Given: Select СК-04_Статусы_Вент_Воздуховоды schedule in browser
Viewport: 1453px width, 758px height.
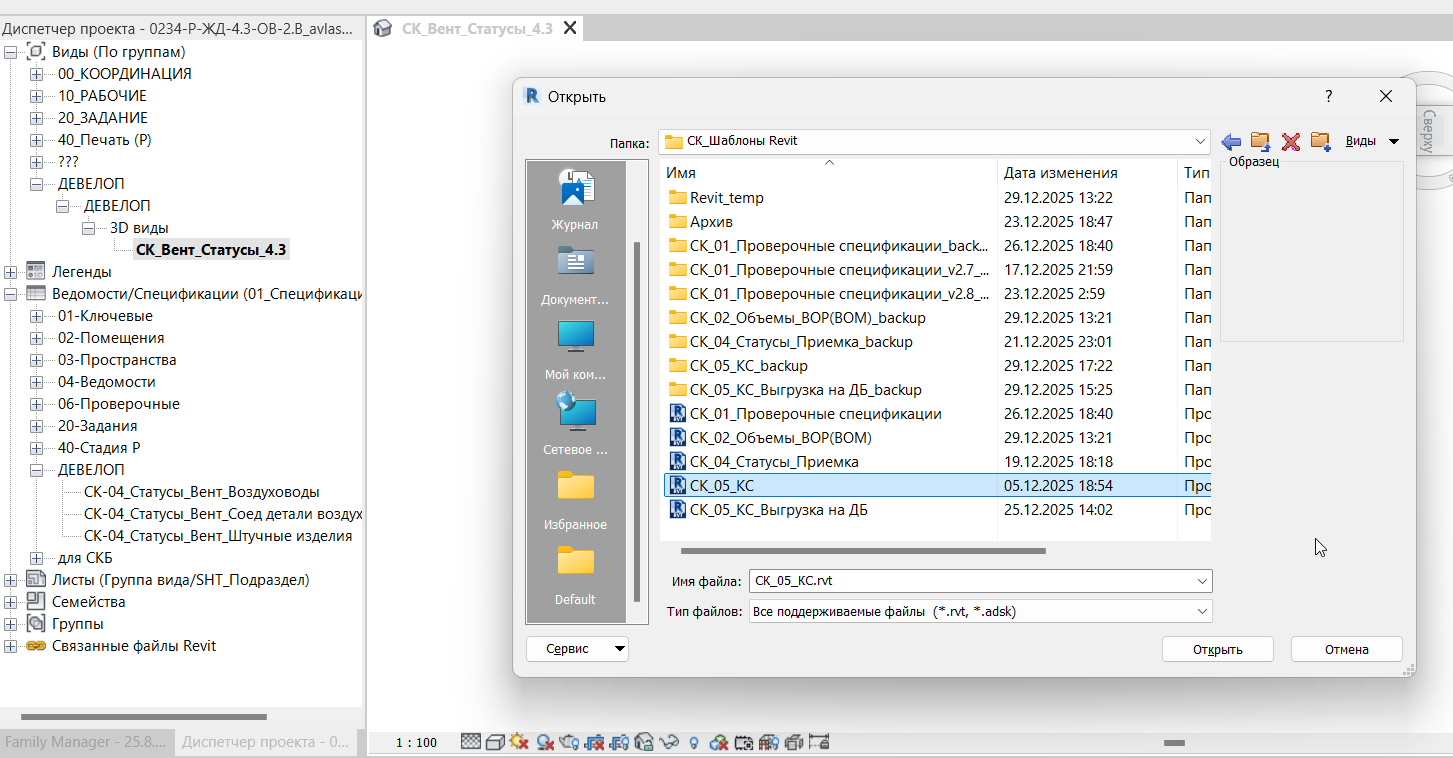Looking at the screenshot, I should [202, 492].
